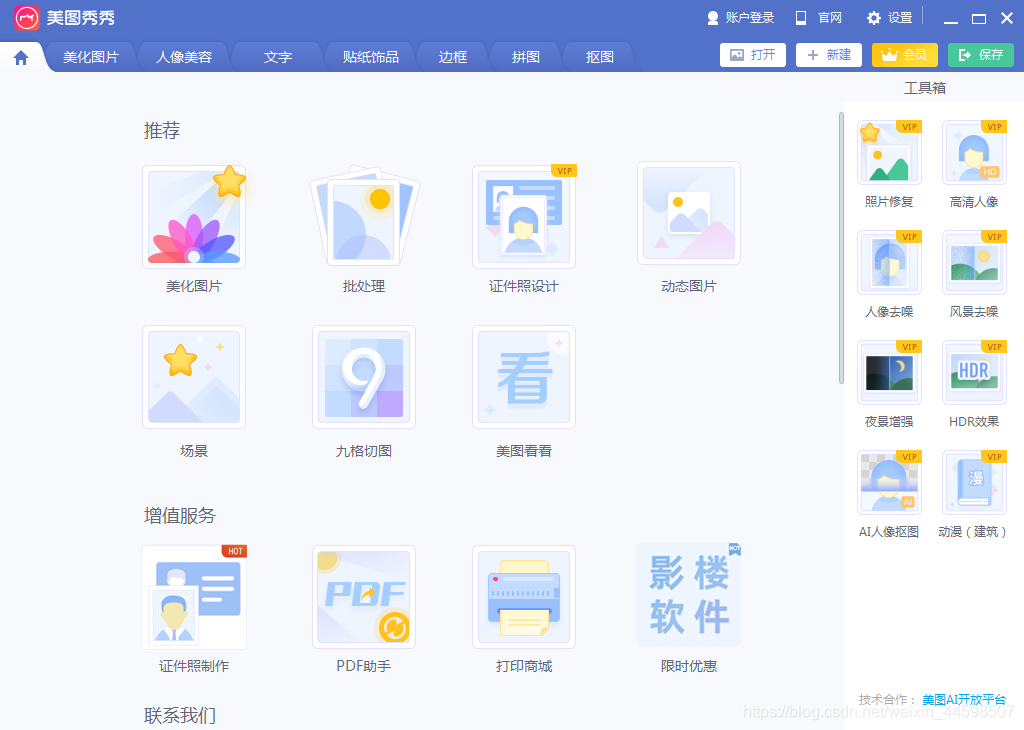The width and height of the screenshot is (1024, 730).
Task: Open 照片修复 in the toolbox
Action: (889, 153)
